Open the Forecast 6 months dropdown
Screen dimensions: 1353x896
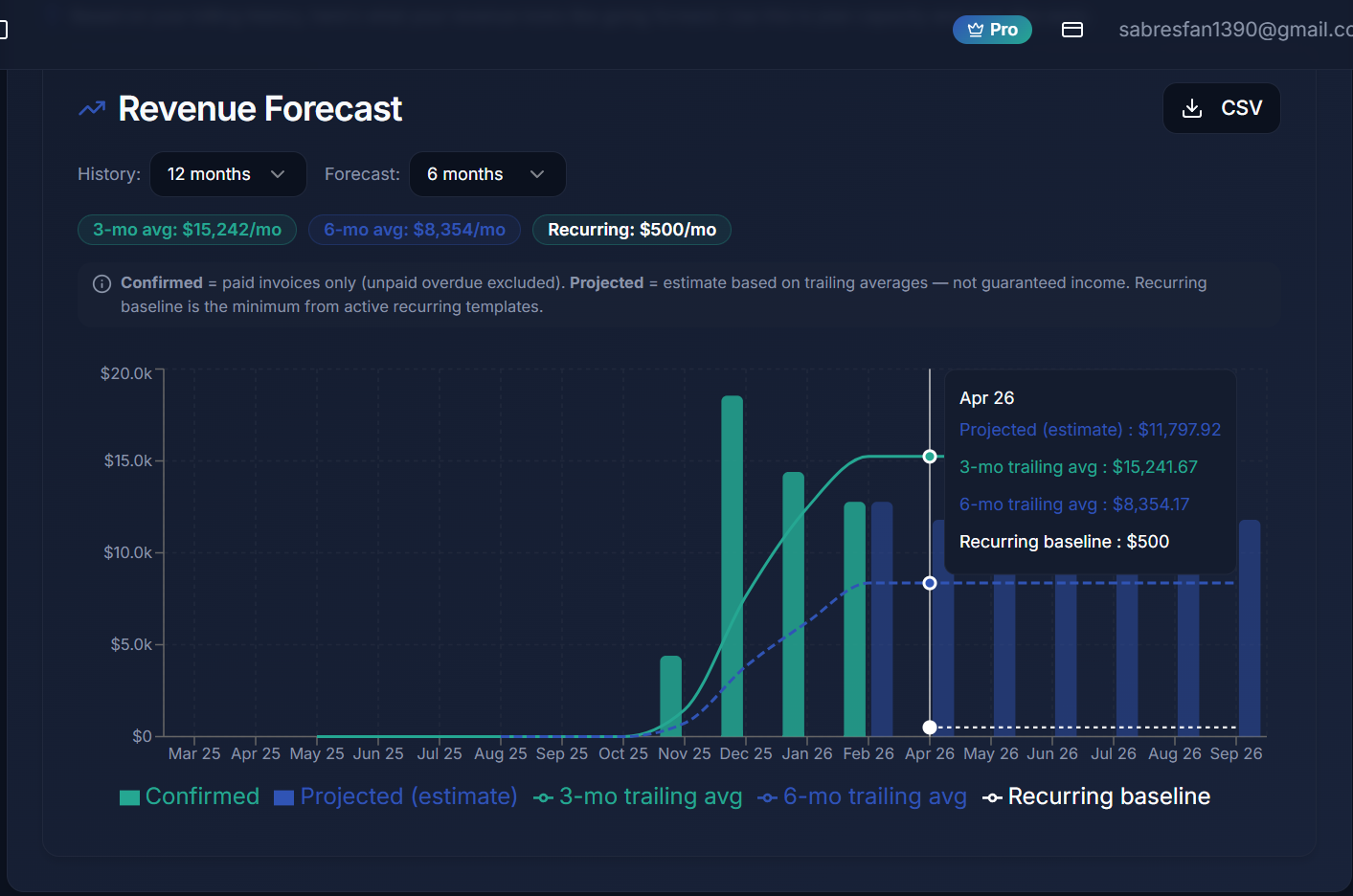(486, 174)
